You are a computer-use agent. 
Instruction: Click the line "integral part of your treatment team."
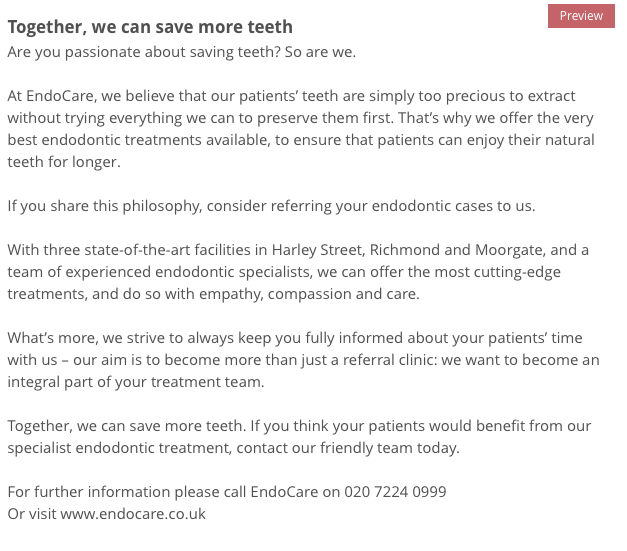[x=135, y=382]
